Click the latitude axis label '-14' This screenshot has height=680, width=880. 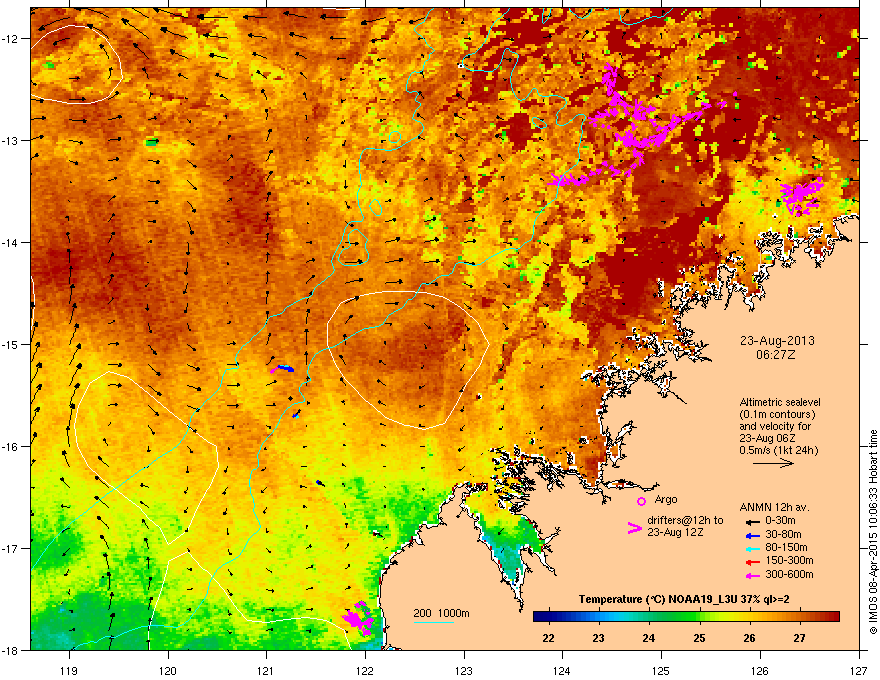coord(10,242)
